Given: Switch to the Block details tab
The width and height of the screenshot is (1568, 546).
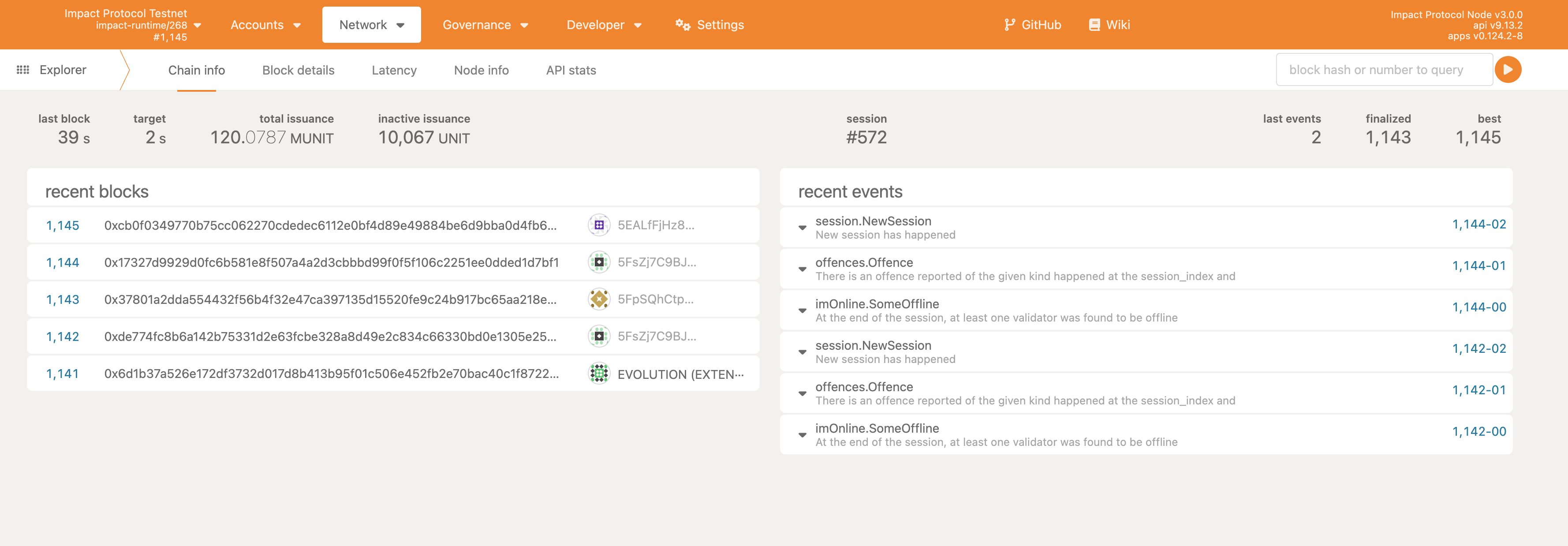Looking at the screenshot, I should (298, 71).
